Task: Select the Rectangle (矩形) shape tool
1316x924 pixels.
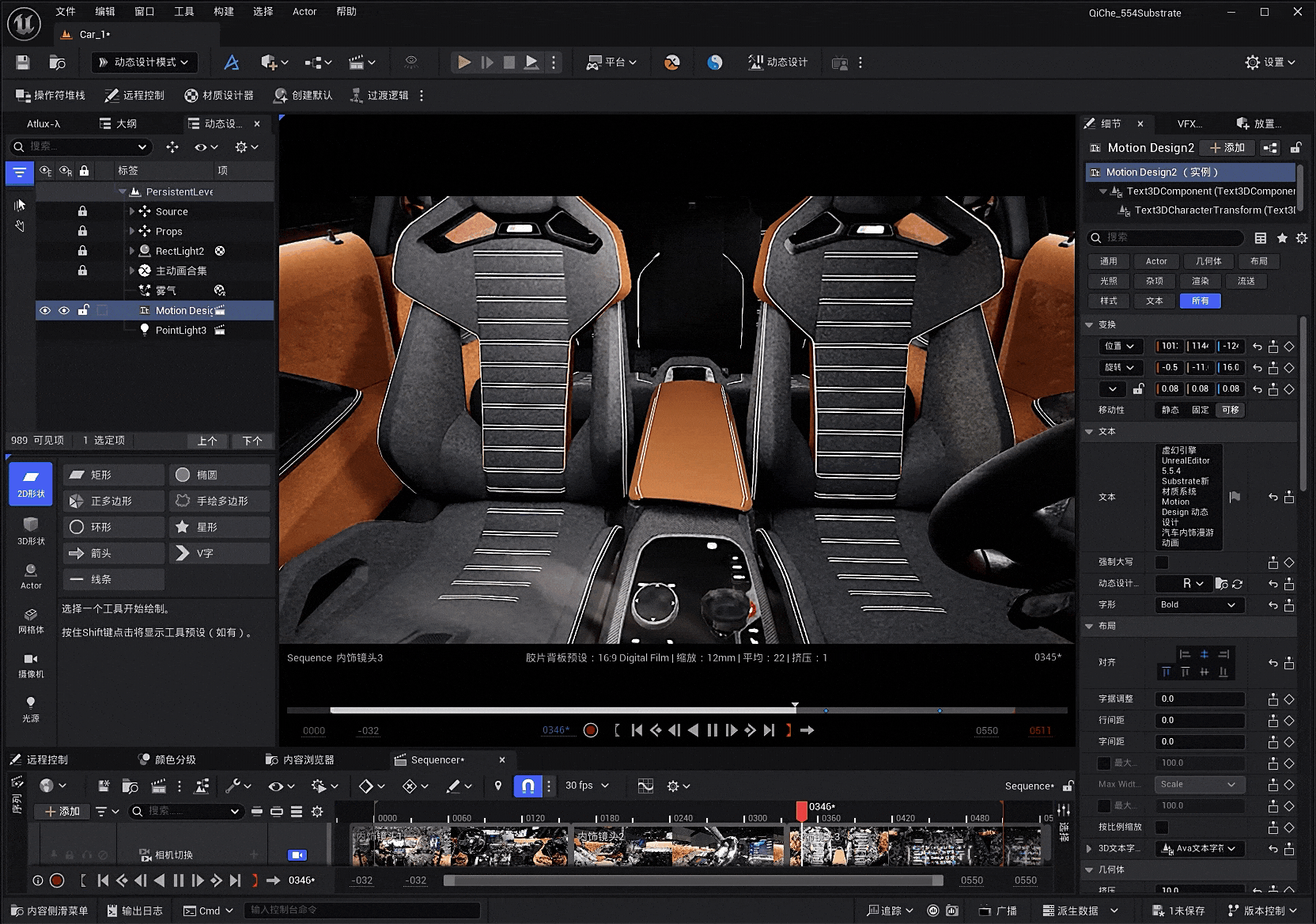Action: click(114, 475)
